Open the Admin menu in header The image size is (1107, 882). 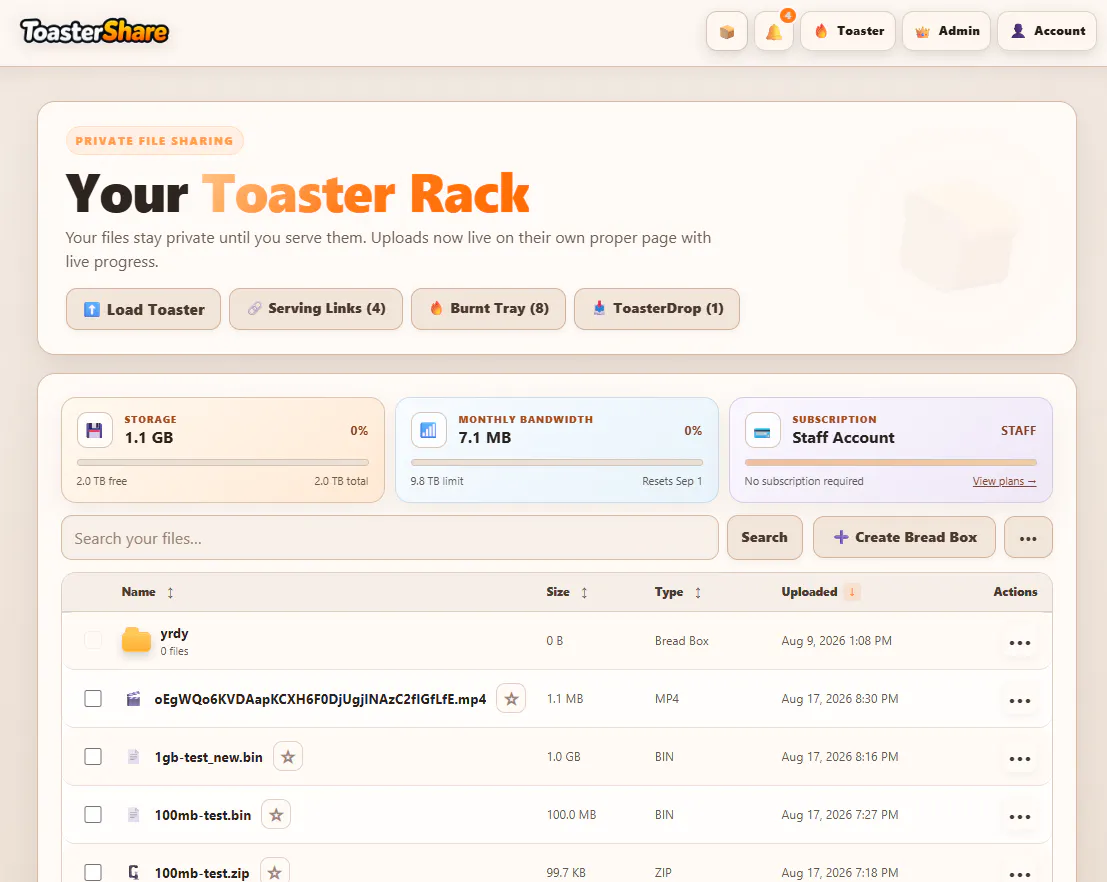click(947, 31)
